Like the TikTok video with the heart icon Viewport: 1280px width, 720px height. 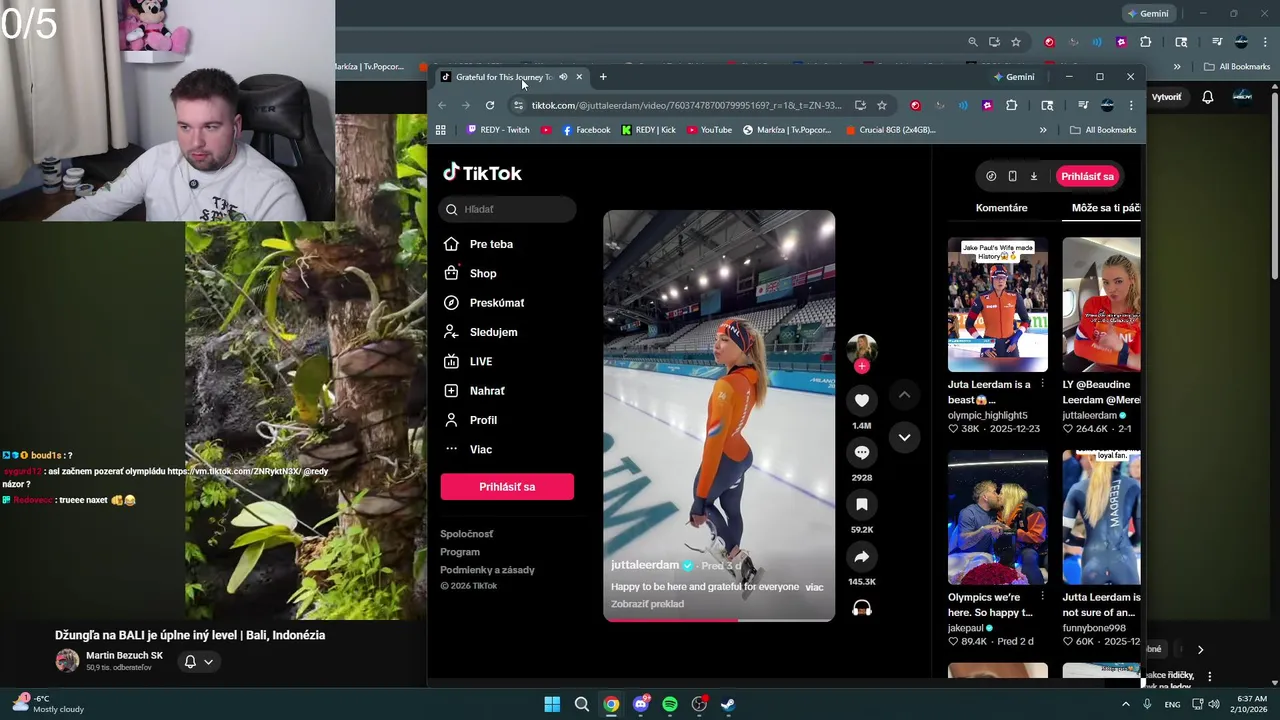[861, 400]
